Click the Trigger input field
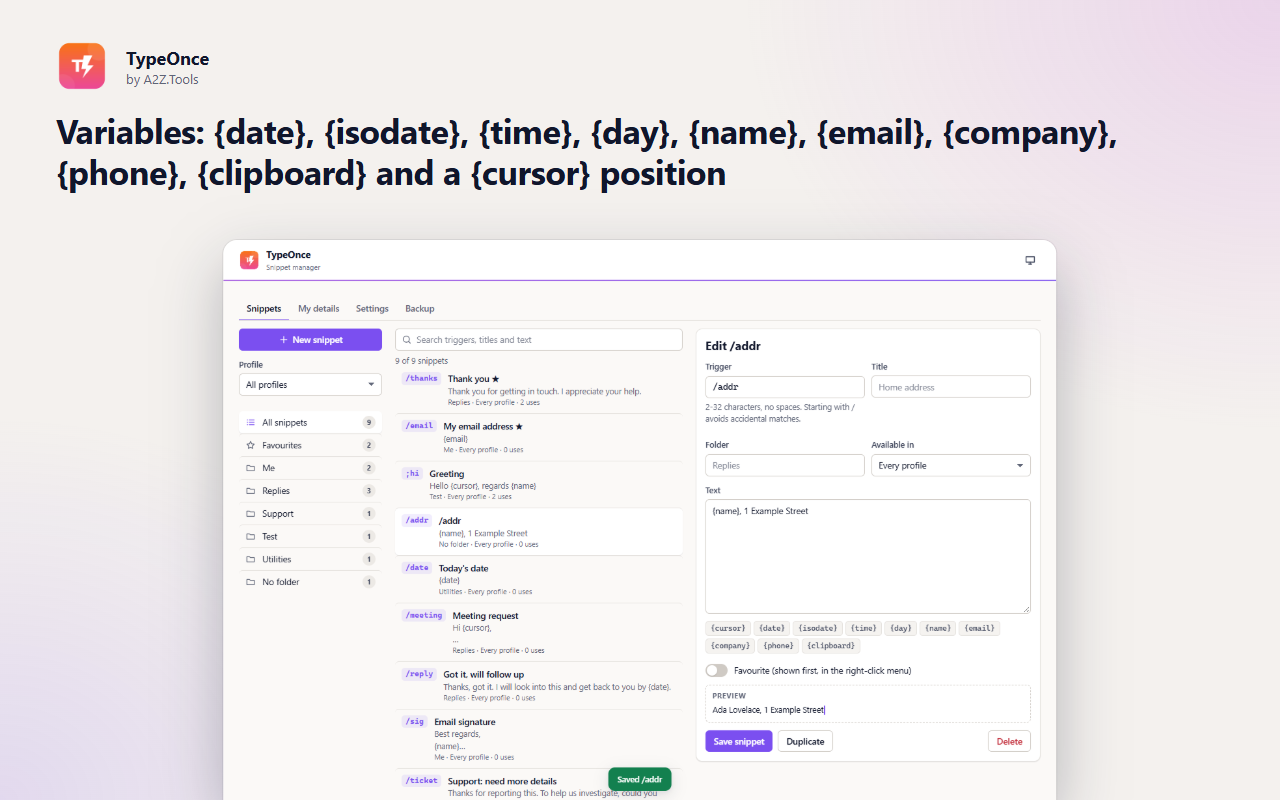This screenshot has height=800, width=1280. pyautogui.click(x=785, y=387)
